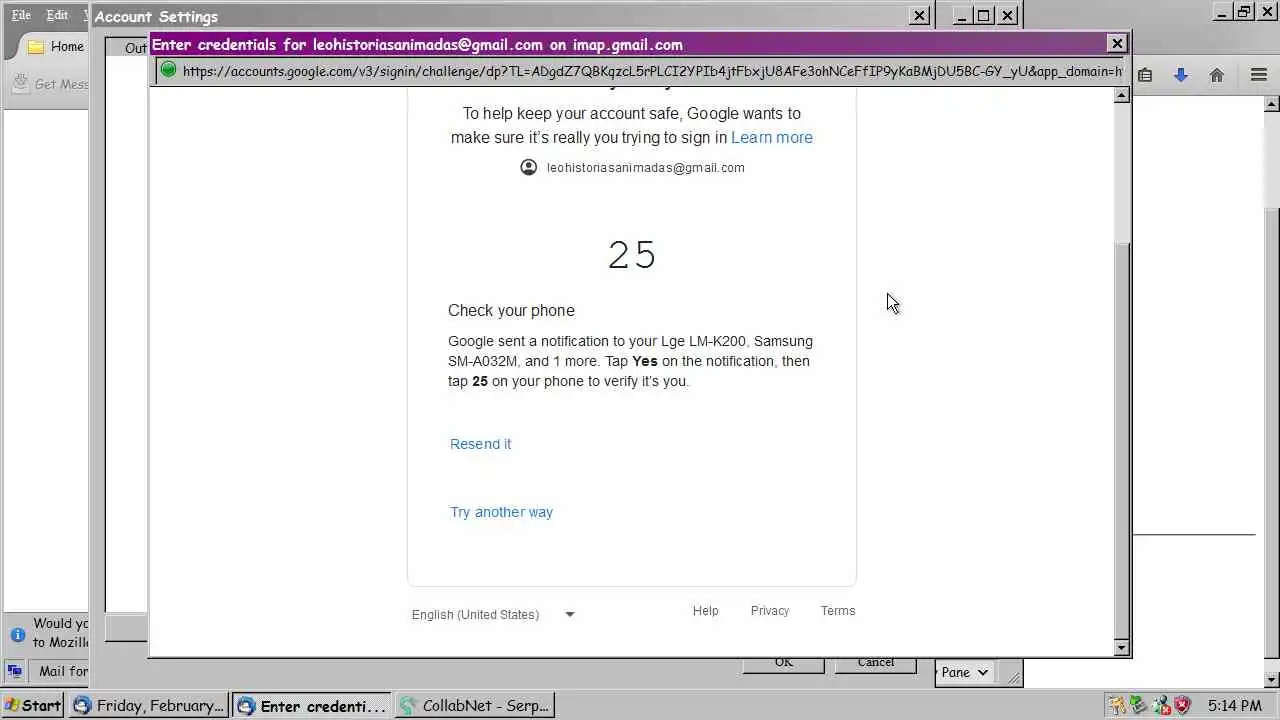The height and width of the screenshot is (720, 1280).
Task: Select Enter credenti... taskbar item
Action: click(x=311, y=705)
